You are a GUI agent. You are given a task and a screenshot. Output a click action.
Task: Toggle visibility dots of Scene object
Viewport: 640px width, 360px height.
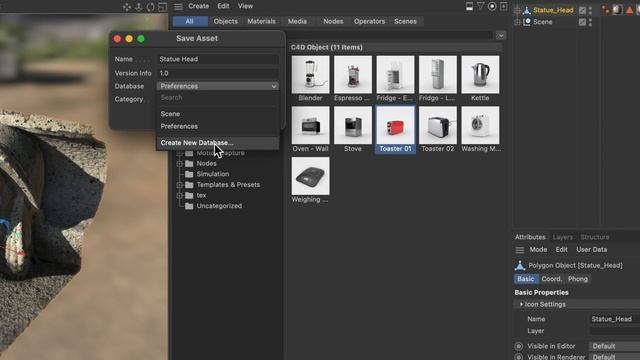coord(590,22)
